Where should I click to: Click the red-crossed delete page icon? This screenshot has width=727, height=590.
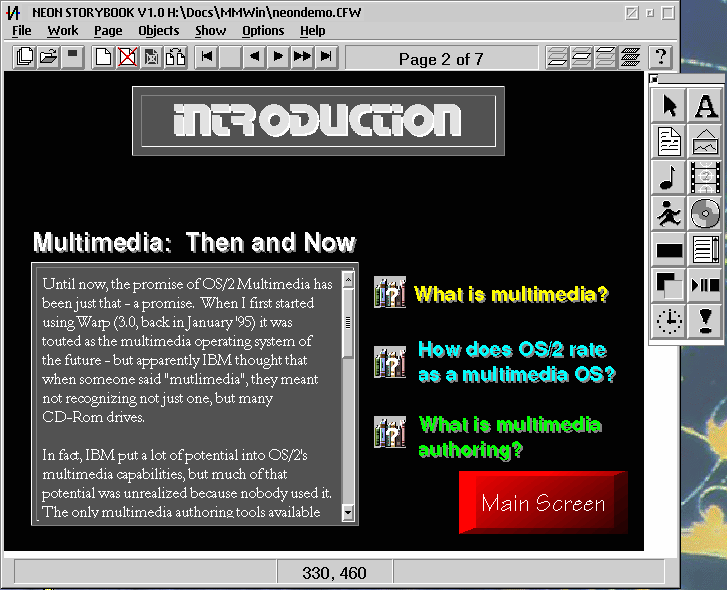click(x=128, y=57)
